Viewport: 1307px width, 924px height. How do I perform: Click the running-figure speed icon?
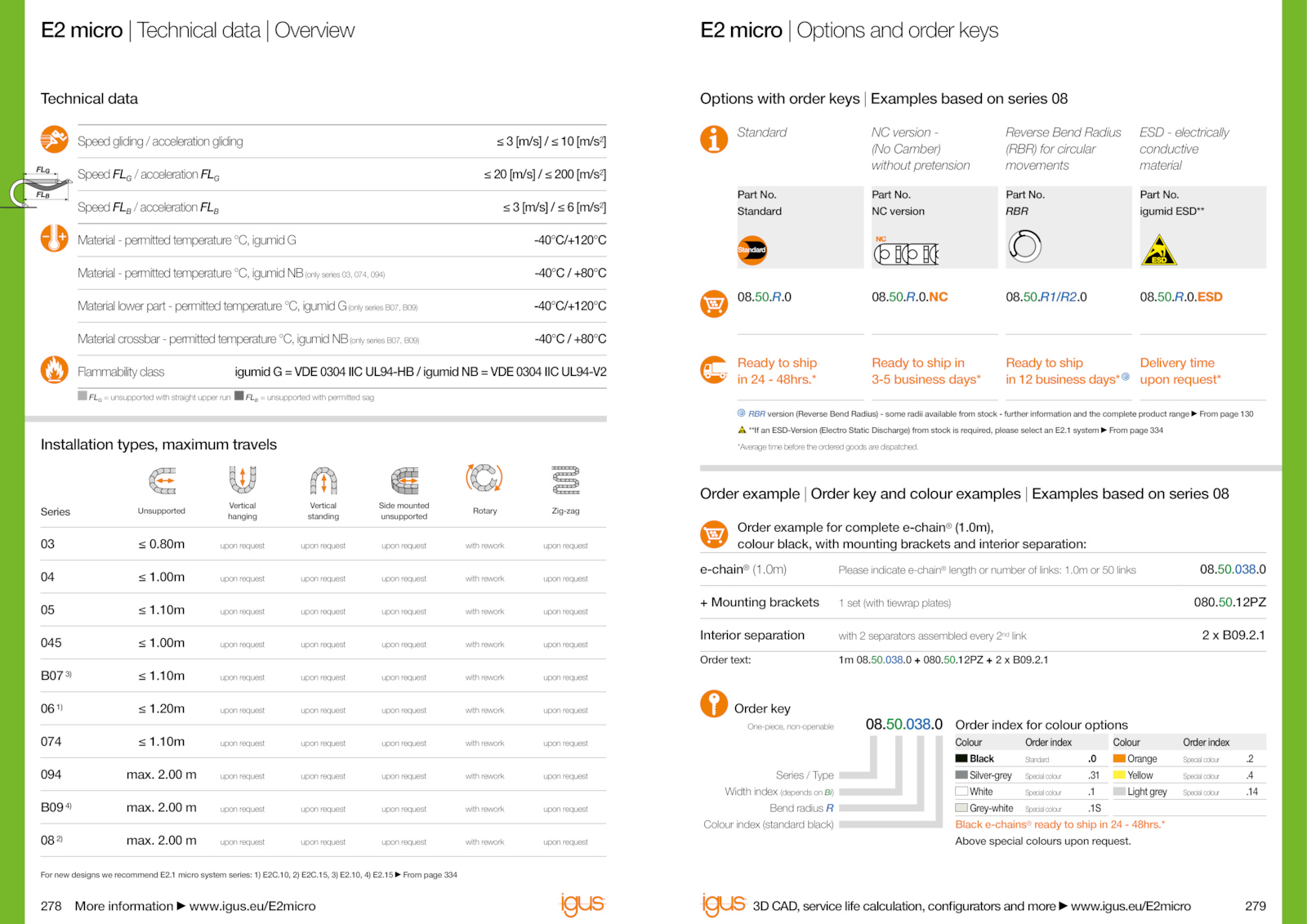(x=54, y=140)
